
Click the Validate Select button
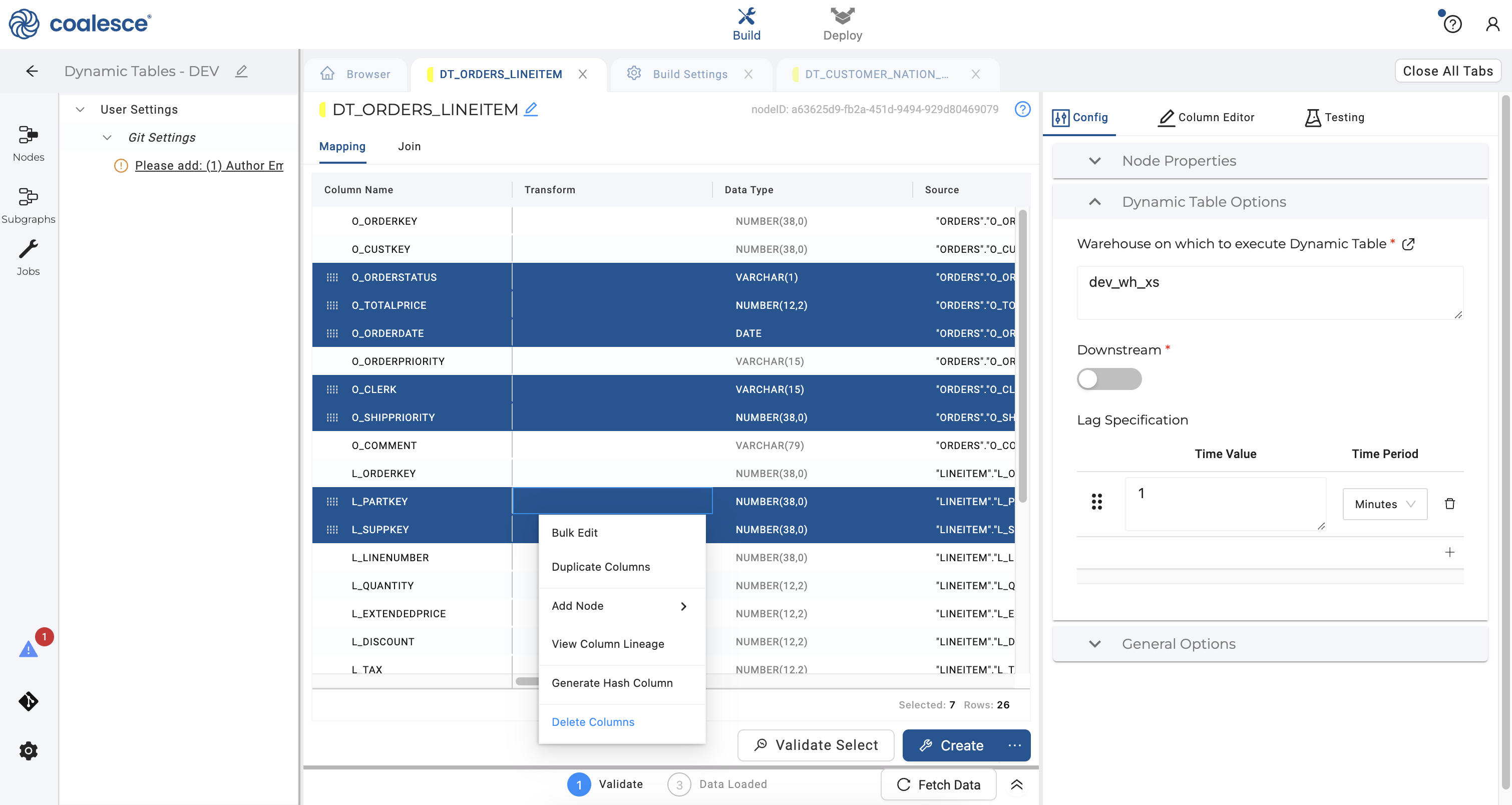(x=815, y=745)
